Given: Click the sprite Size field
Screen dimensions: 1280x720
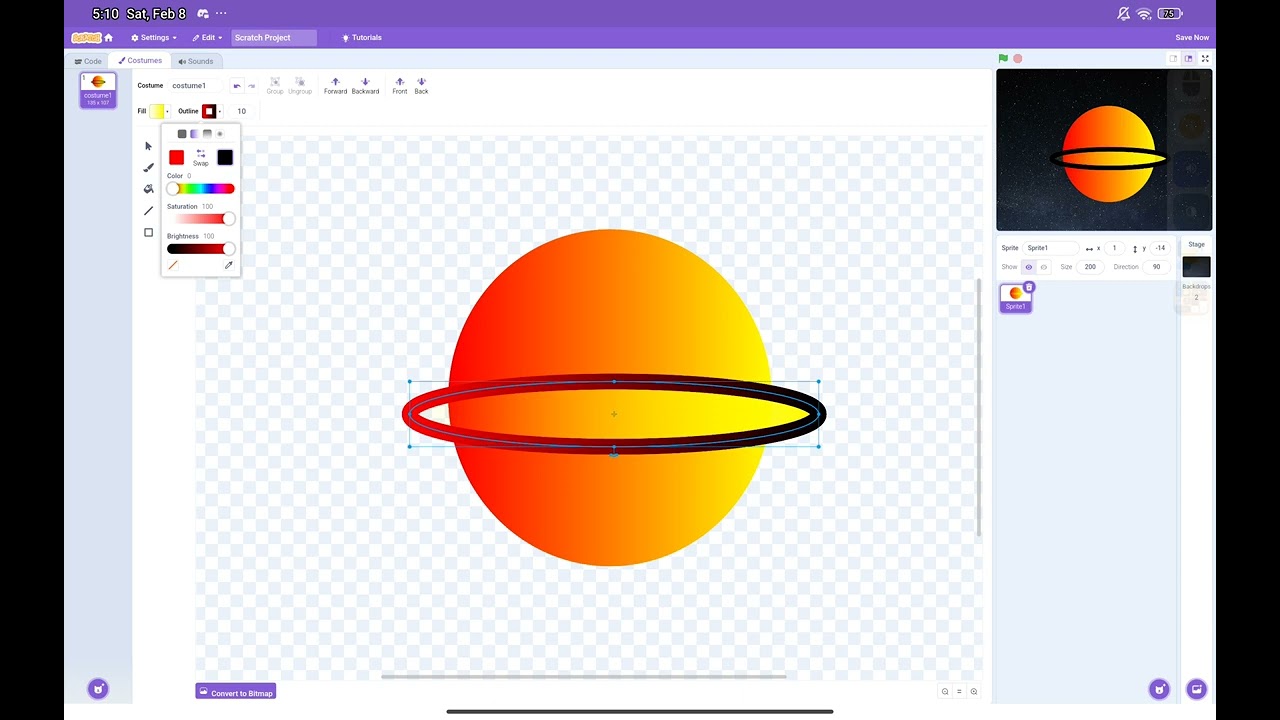Looking at the screenshot, I should (1089, 267).
